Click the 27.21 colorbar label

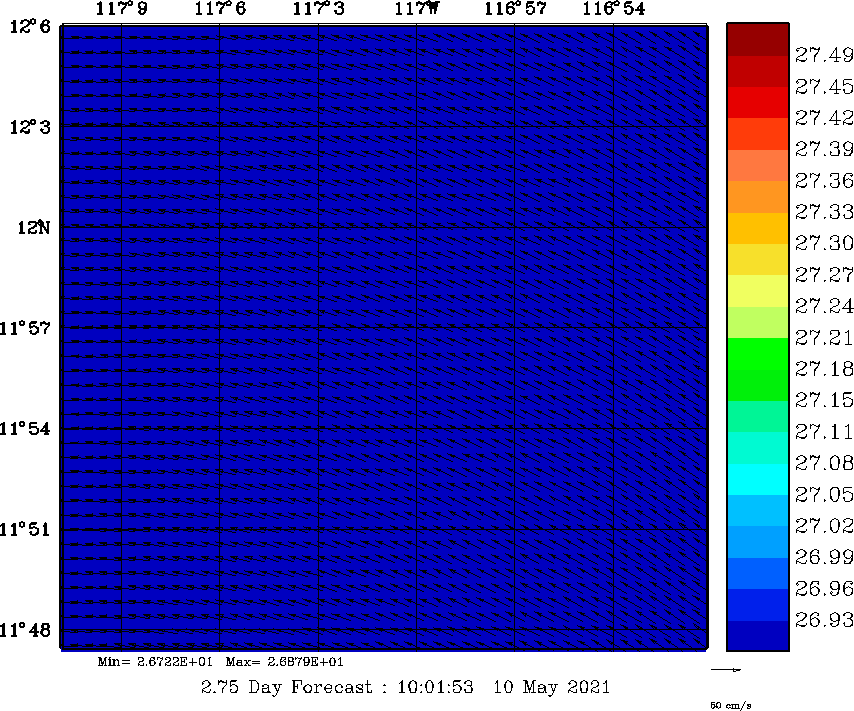pyautogui.click(x=824, y=338)
